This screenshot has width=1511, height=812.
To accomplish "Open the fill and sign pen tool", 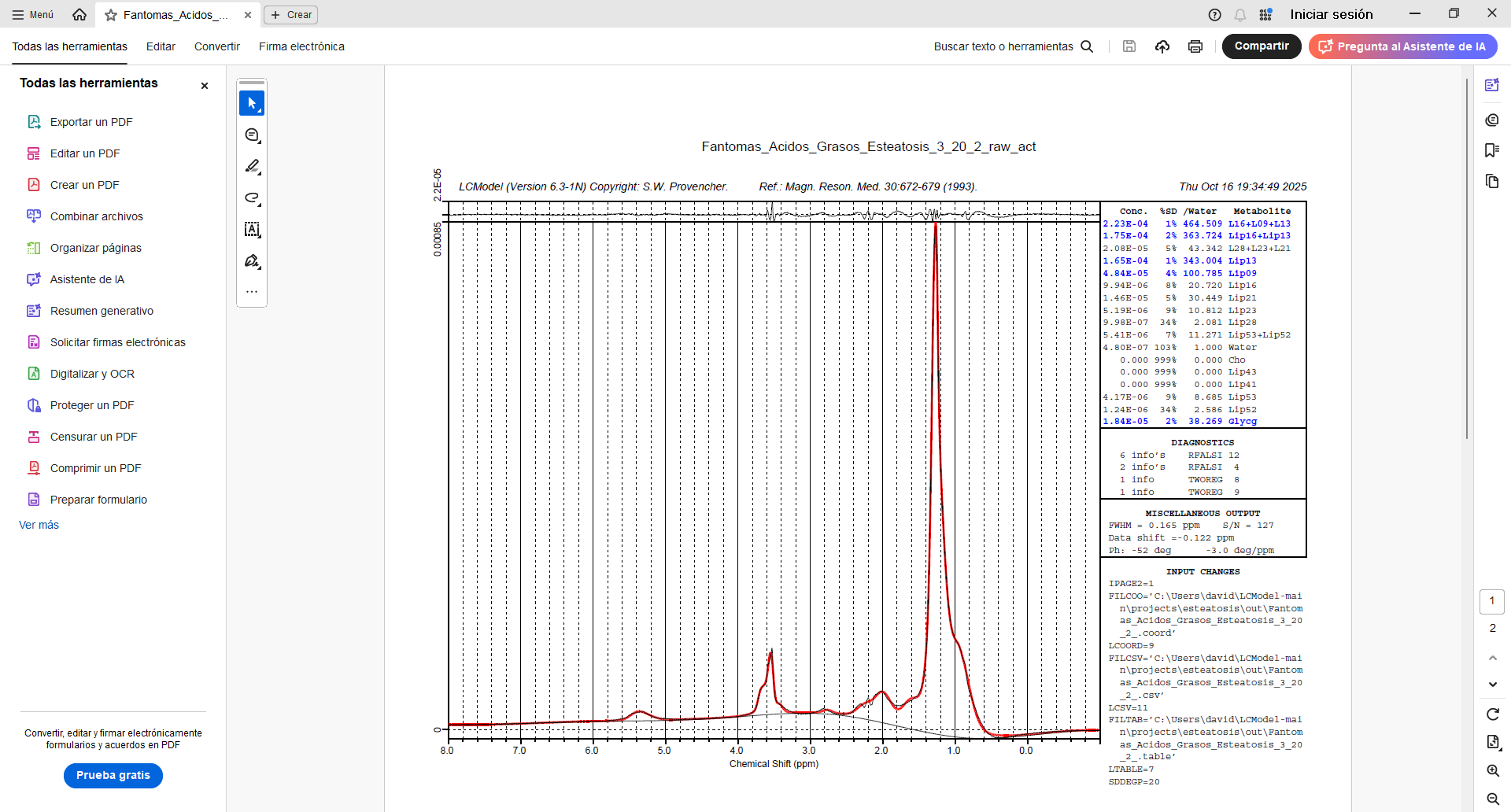I will [252, 261].
